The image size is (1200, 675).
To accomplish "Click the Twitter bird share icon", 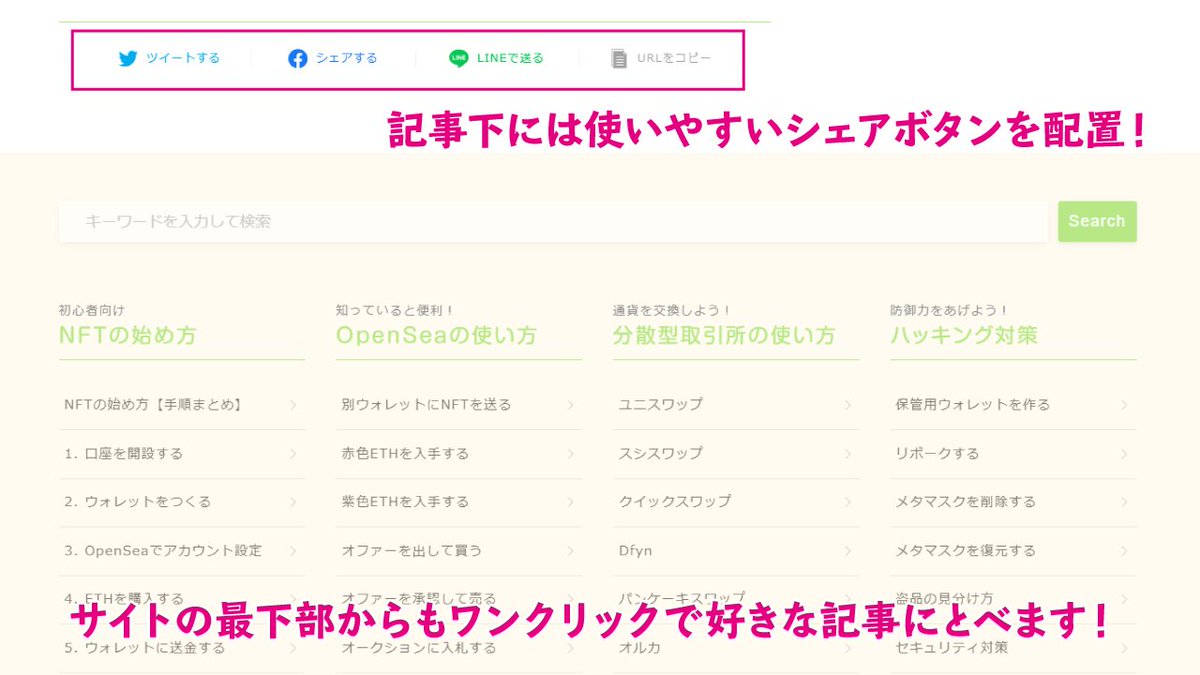I will coord(127,59).
